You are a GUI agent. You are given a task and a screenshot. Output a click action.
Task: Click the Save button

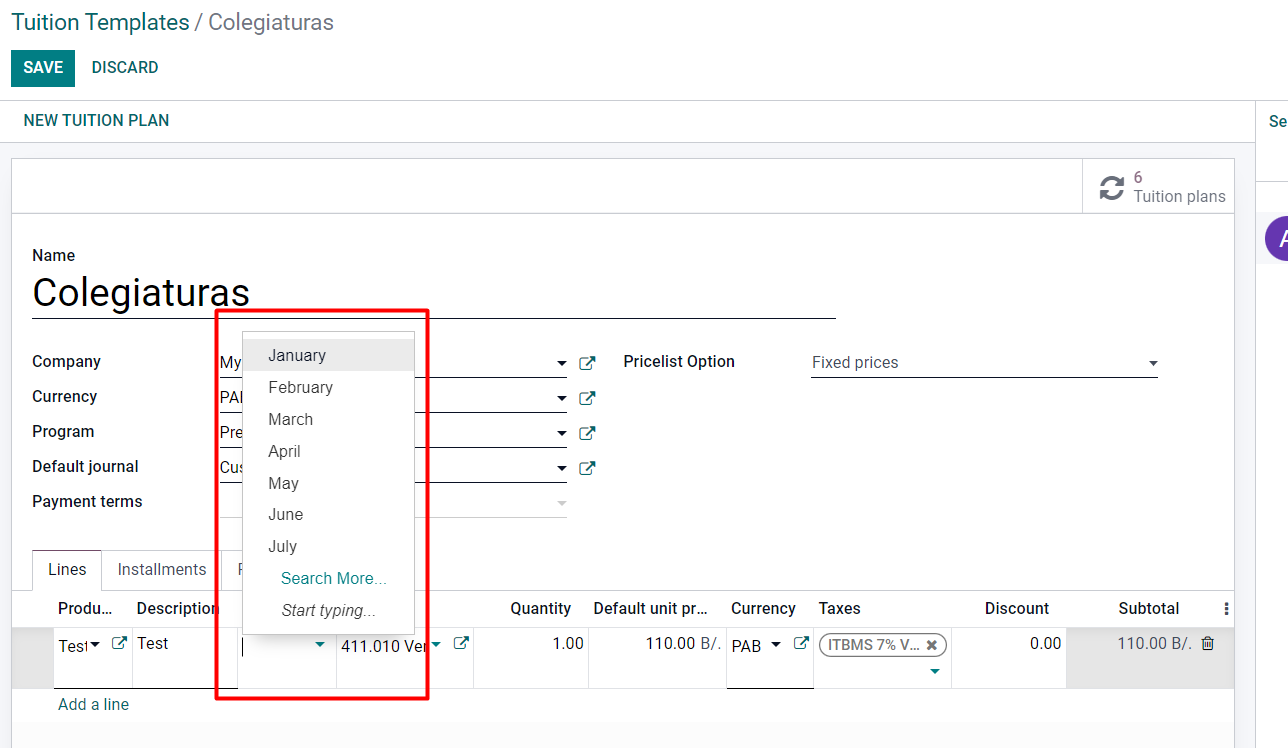pyautogui.click(x=43, y=68)
